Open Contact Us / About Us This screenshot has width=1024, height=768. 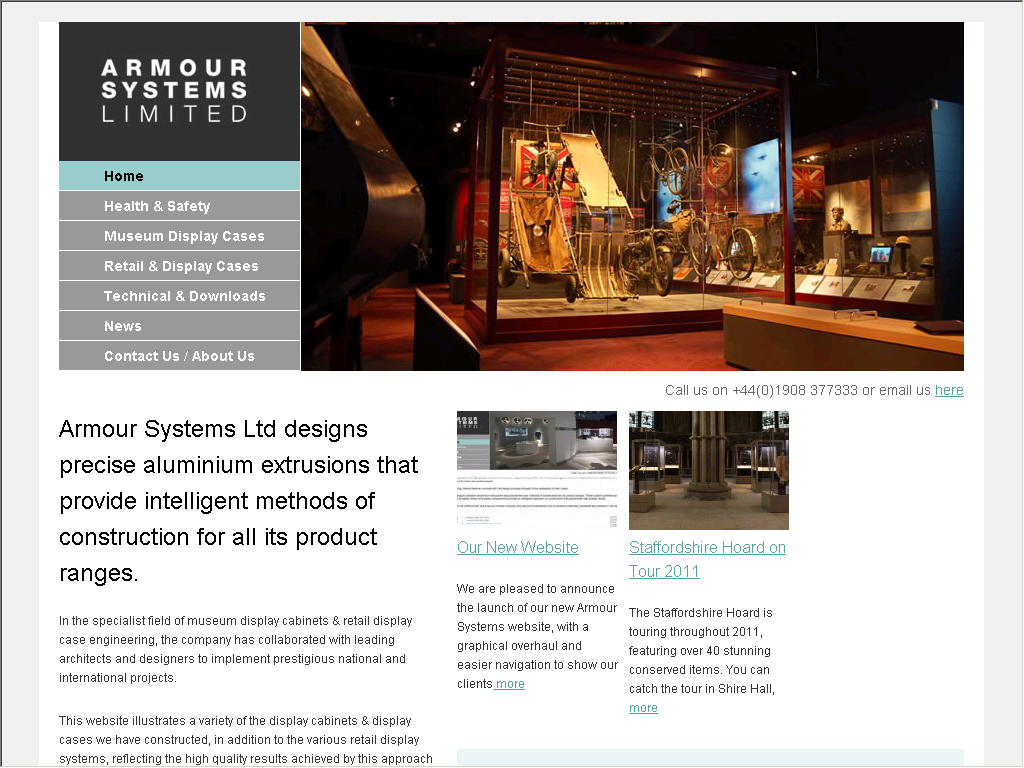180,356
